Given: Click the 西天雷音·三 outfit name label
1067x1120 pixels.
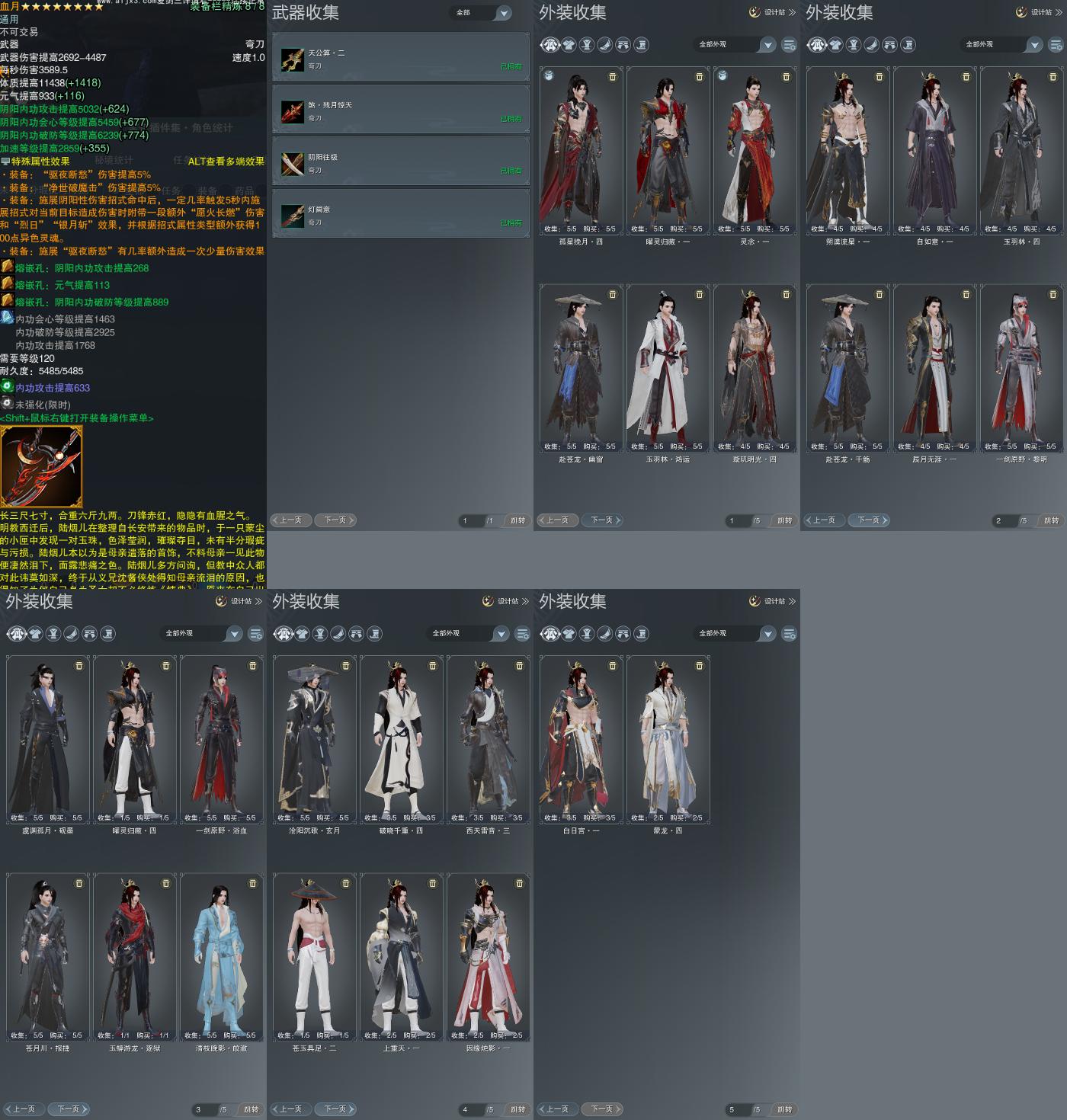Looking at the screenshot, I should coord(488,830).
